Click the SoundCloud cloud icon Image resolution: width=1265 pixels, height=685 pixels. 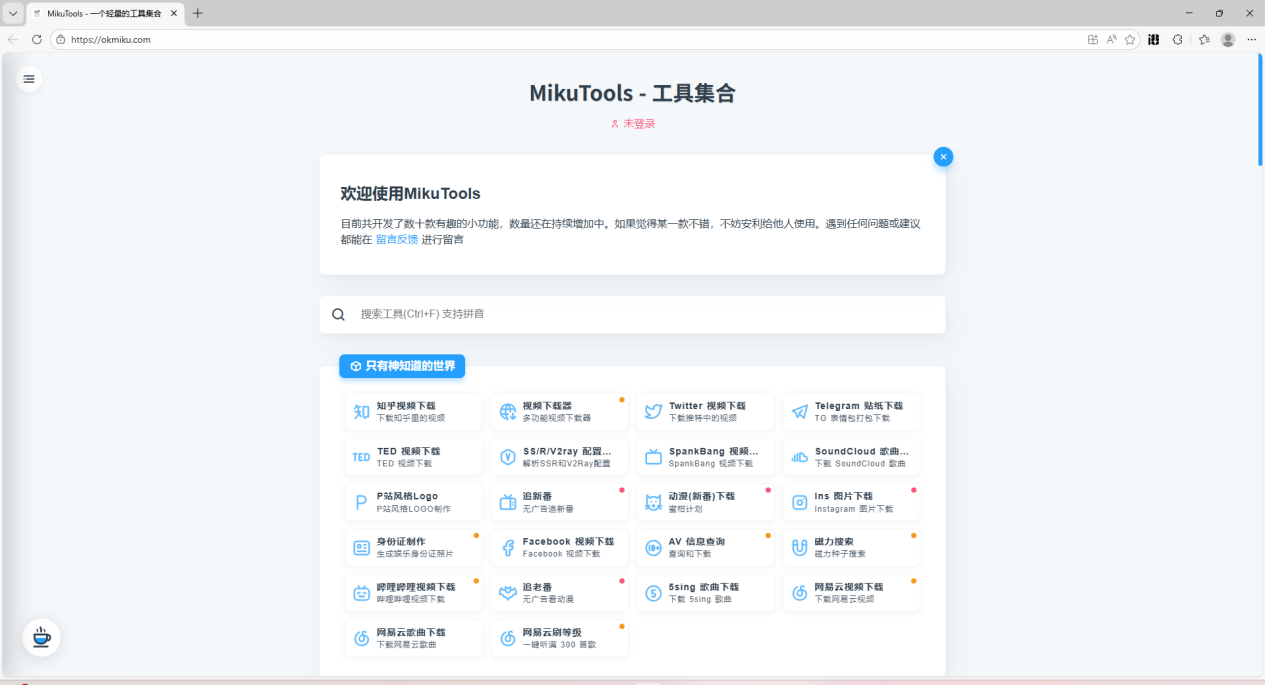pos(800,457)
